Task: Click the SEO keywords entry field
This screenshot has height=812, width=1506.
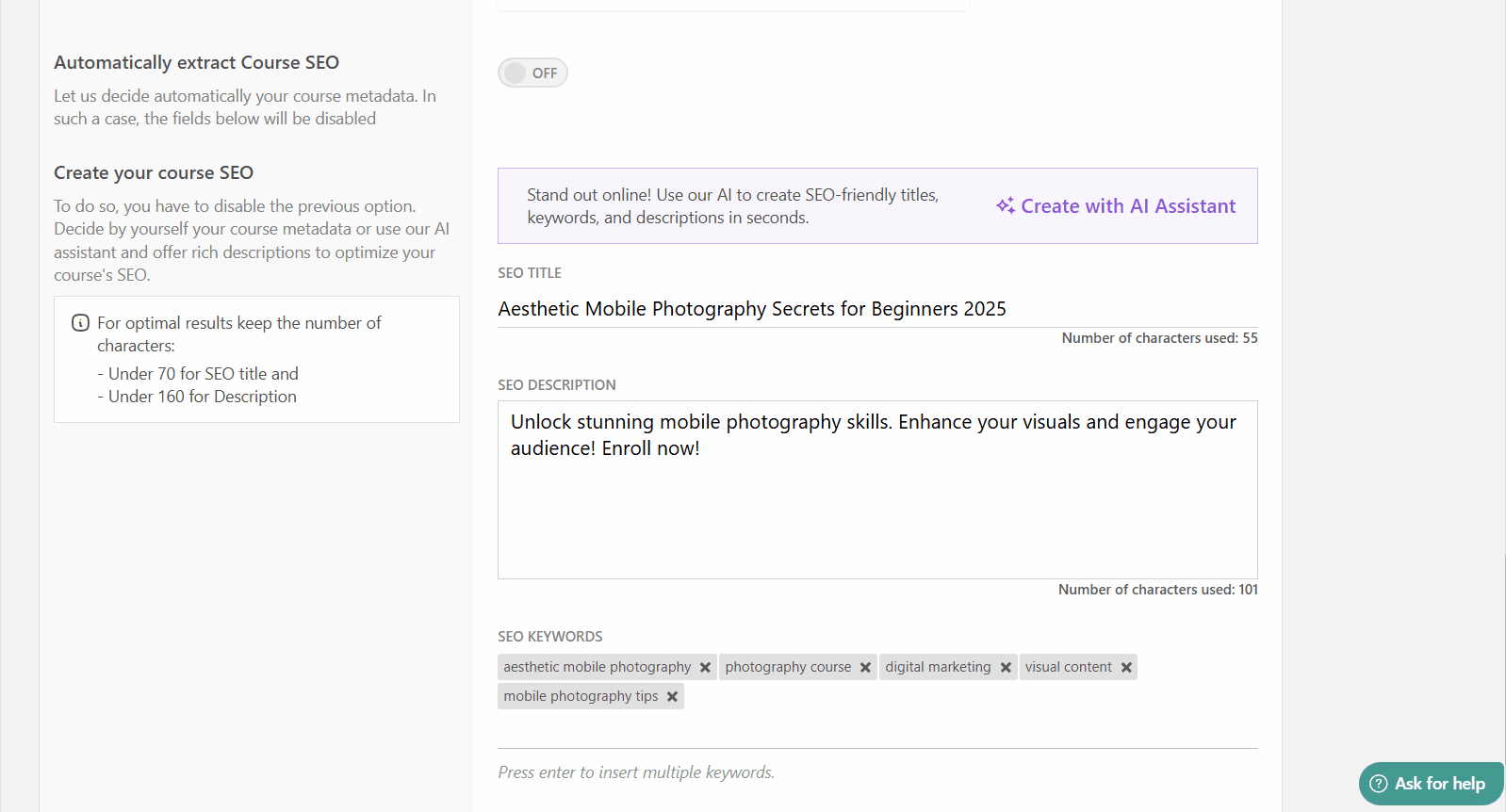Action: click(877, 731)
